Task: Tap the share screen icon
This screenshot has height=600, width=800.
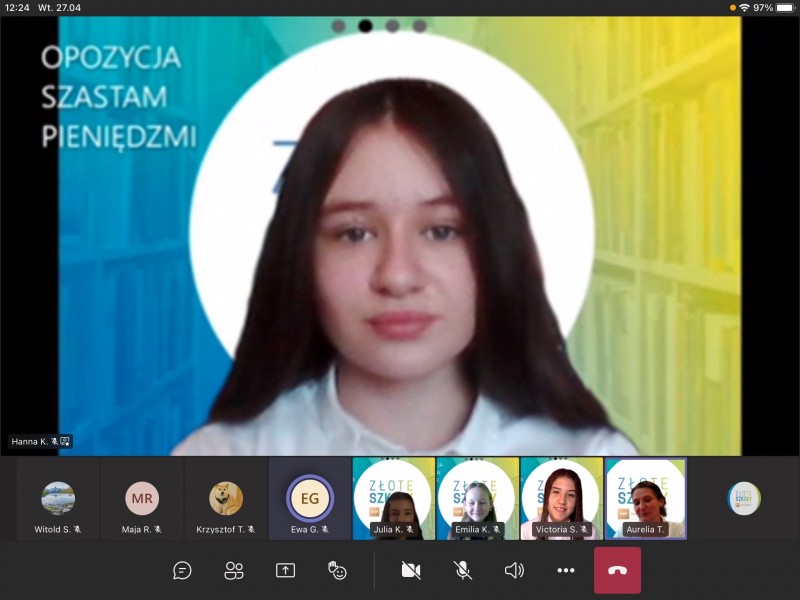Action: click(285, 570)
